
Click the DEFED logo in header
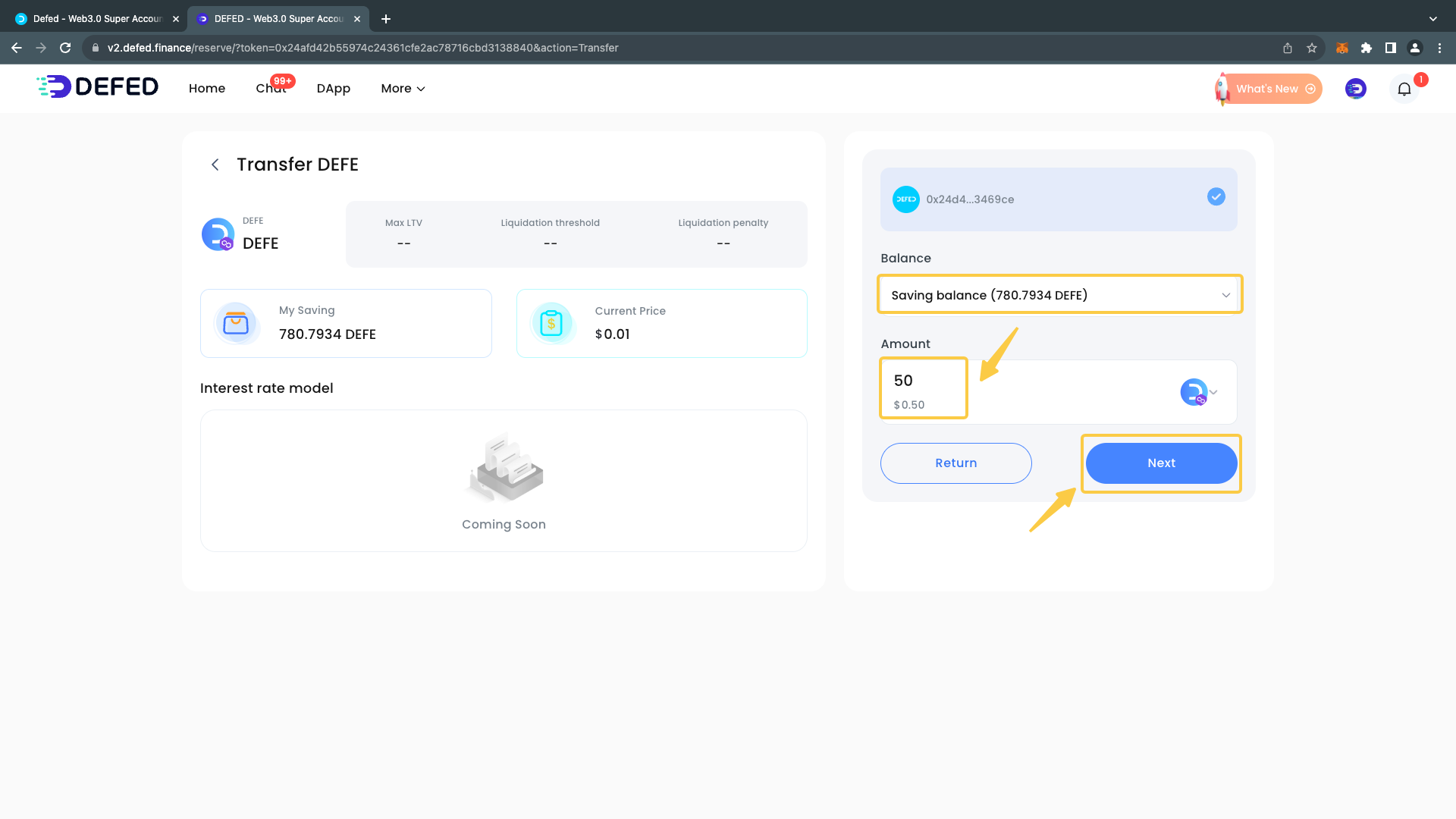tap(98, 87)
